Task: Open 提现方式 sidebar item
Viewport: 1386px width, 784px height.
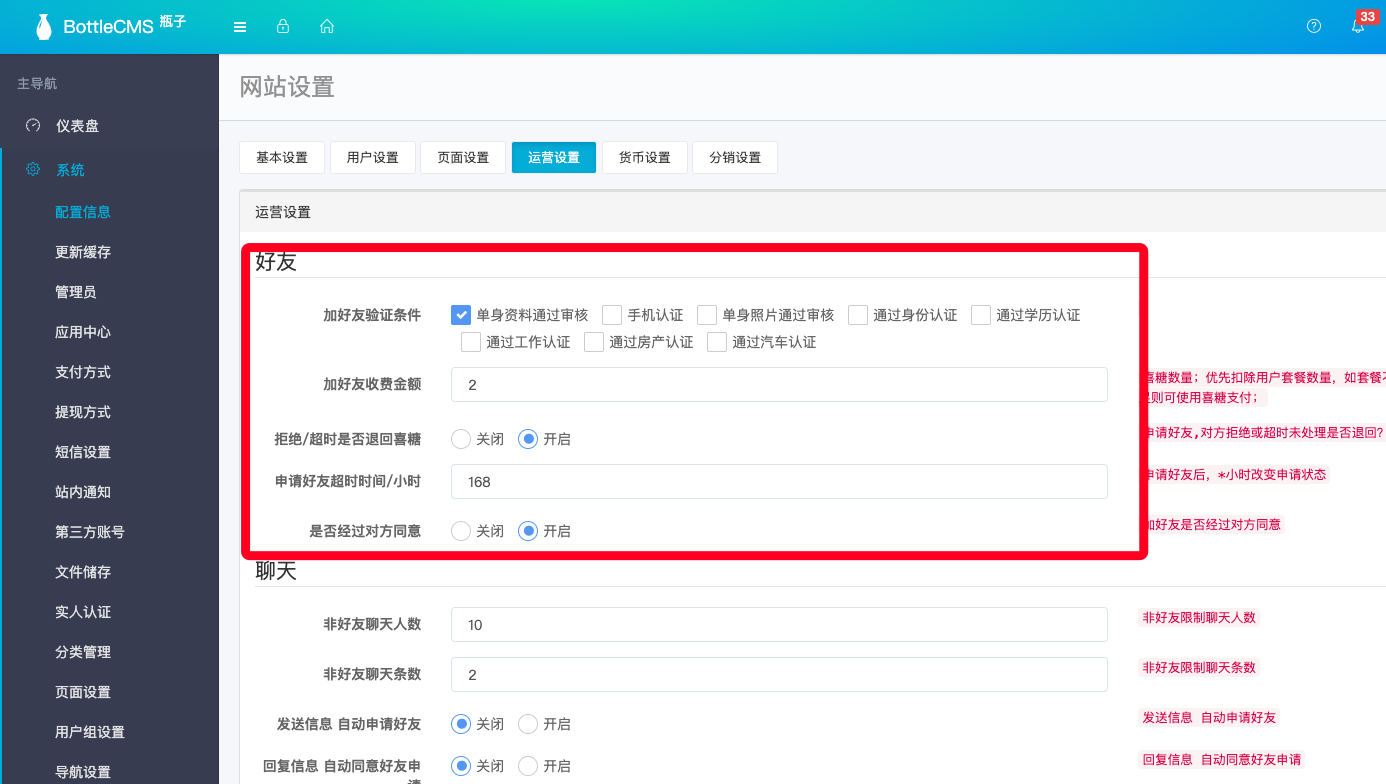Action: coord(83,412)
